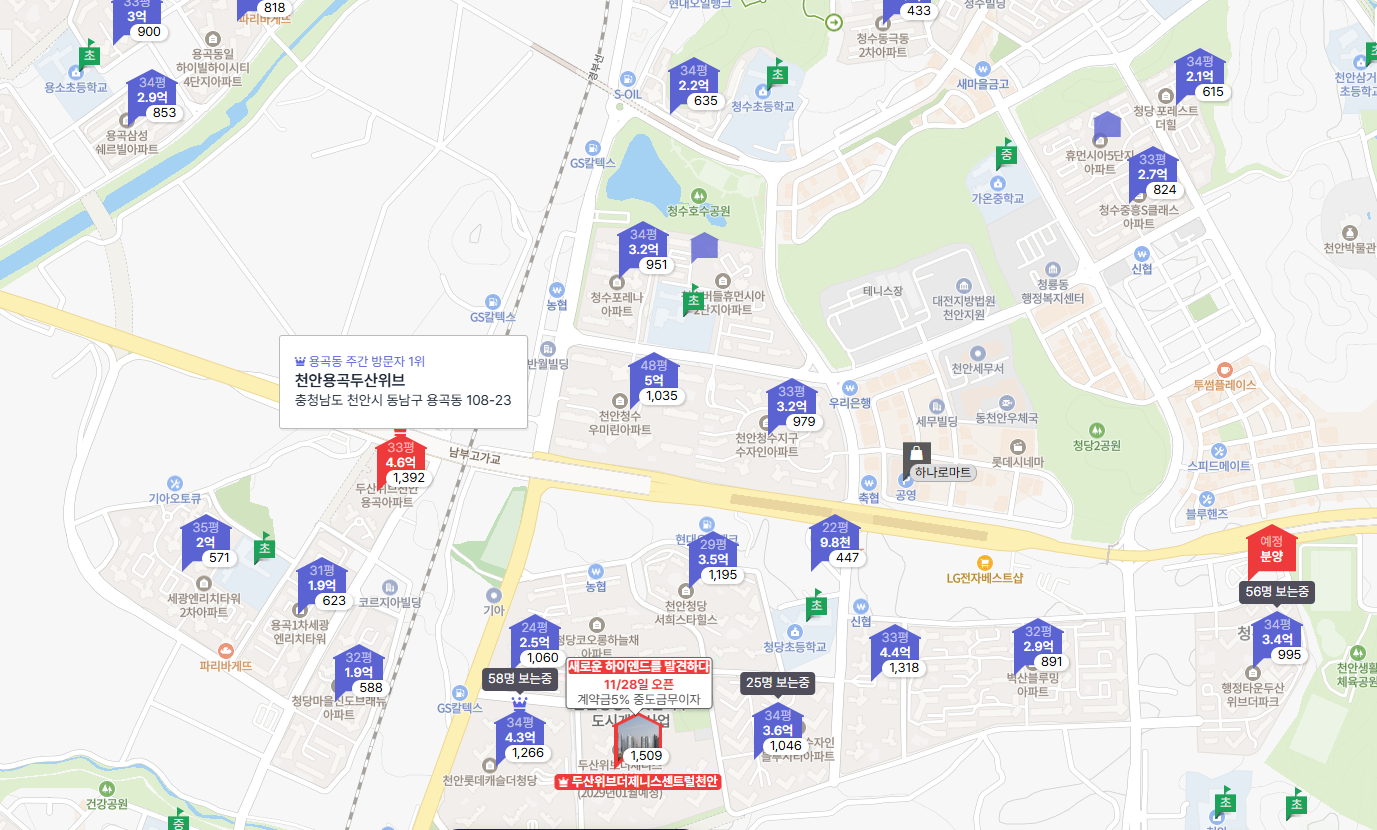Image resolution: width=1377 pixels, height=830 pixels.
Task: Click the 35평 2억 marker numbered 571
Action: [205, 543]
